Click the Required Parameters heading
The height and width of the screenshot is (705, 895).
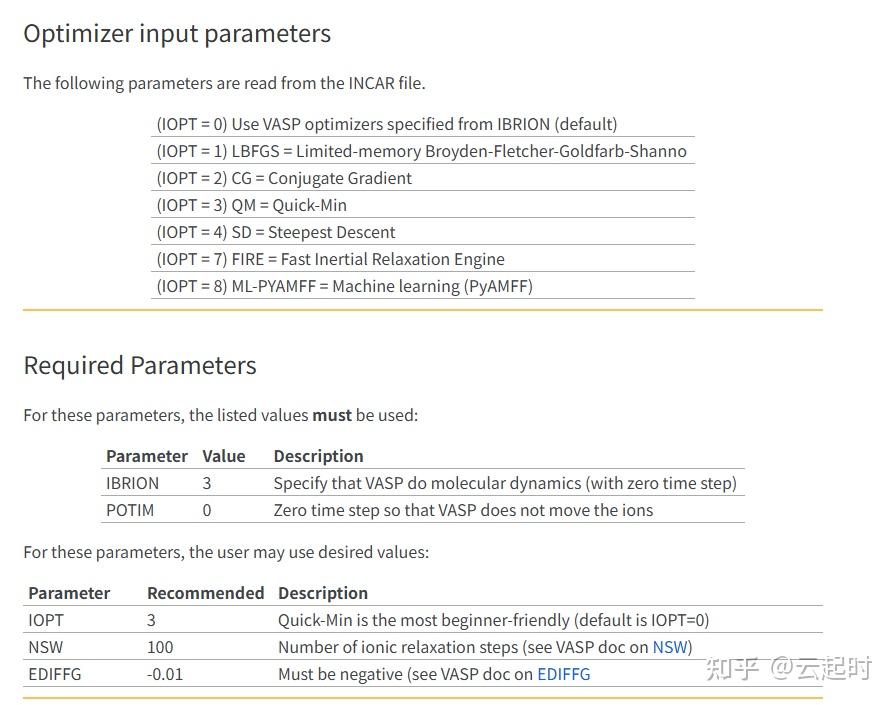tap(140, 366)
